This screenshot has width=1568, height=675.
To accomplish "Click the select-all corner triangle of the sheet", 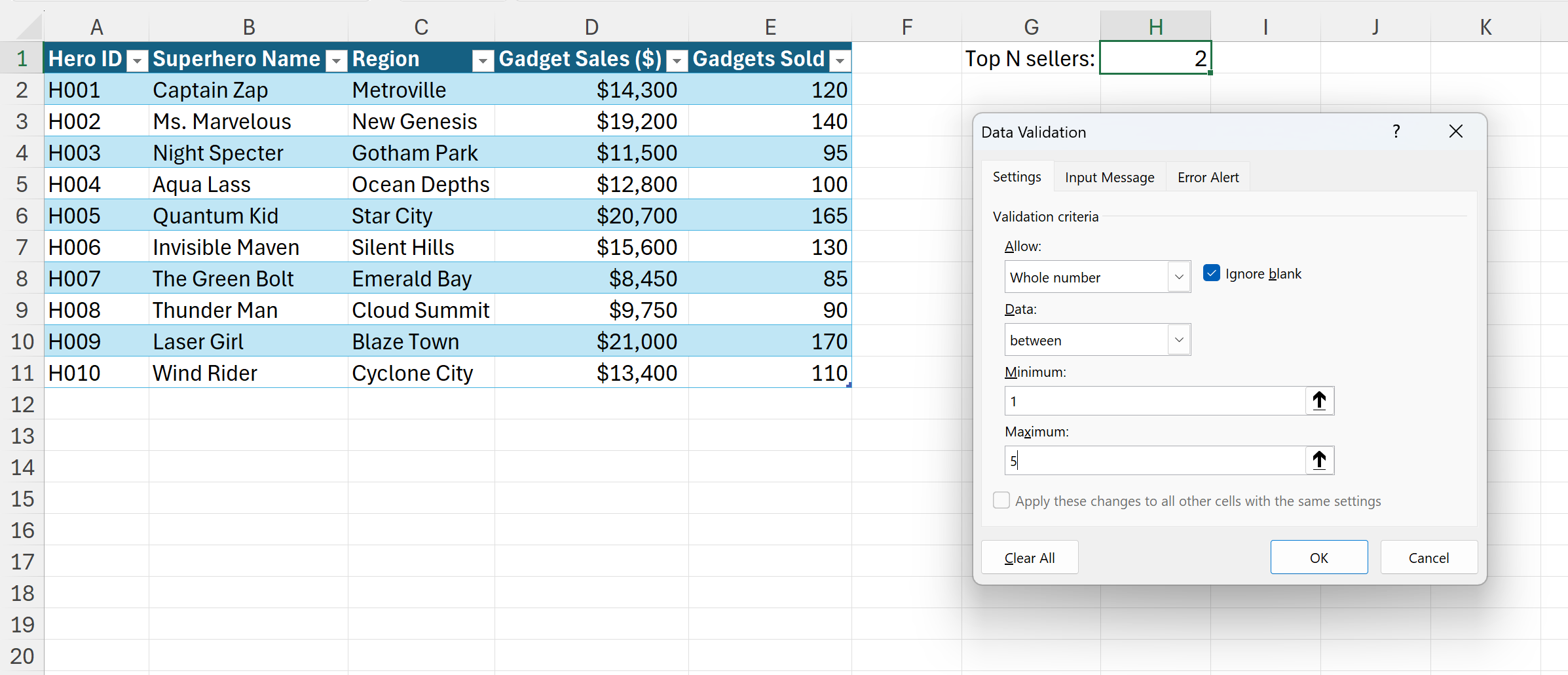I will [29, 28].
